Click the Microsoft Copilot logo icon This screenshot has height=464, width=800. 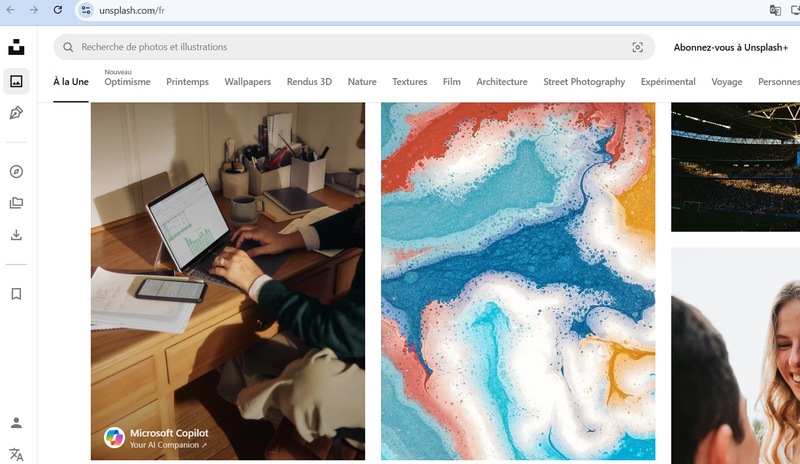(114, 438)
